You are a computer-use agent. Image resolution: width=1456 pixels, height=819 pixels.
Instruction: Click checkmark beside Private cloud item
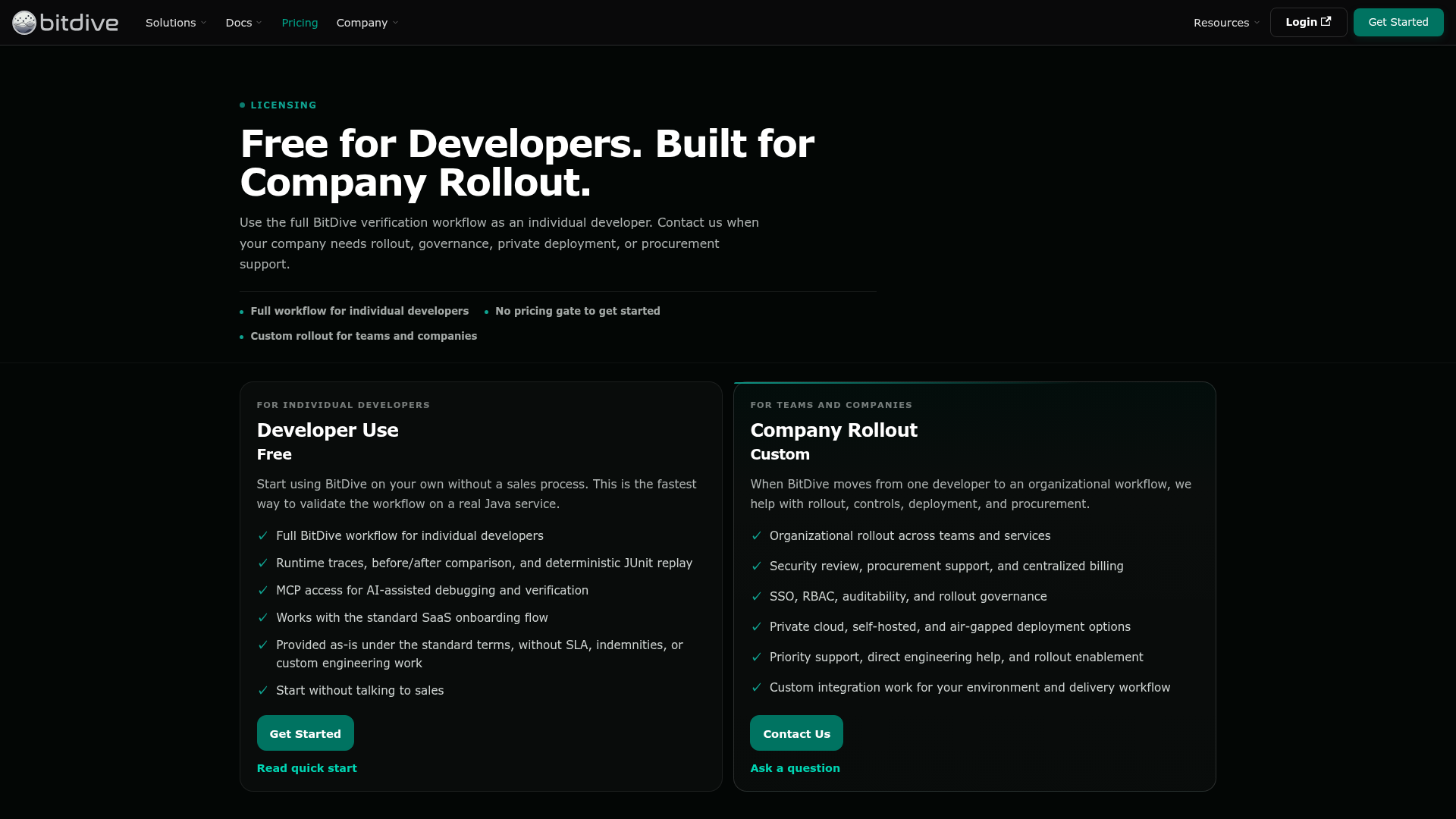tap(756, 627)
